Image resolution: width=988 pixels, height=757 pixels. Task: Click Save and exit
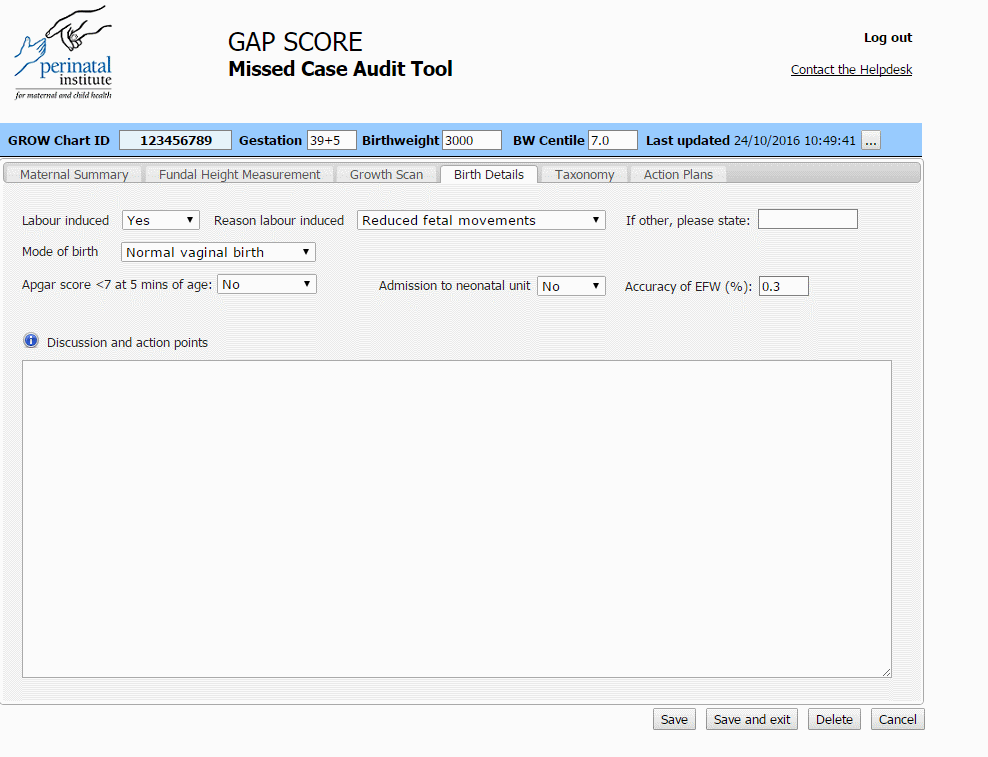pos(751,719)
